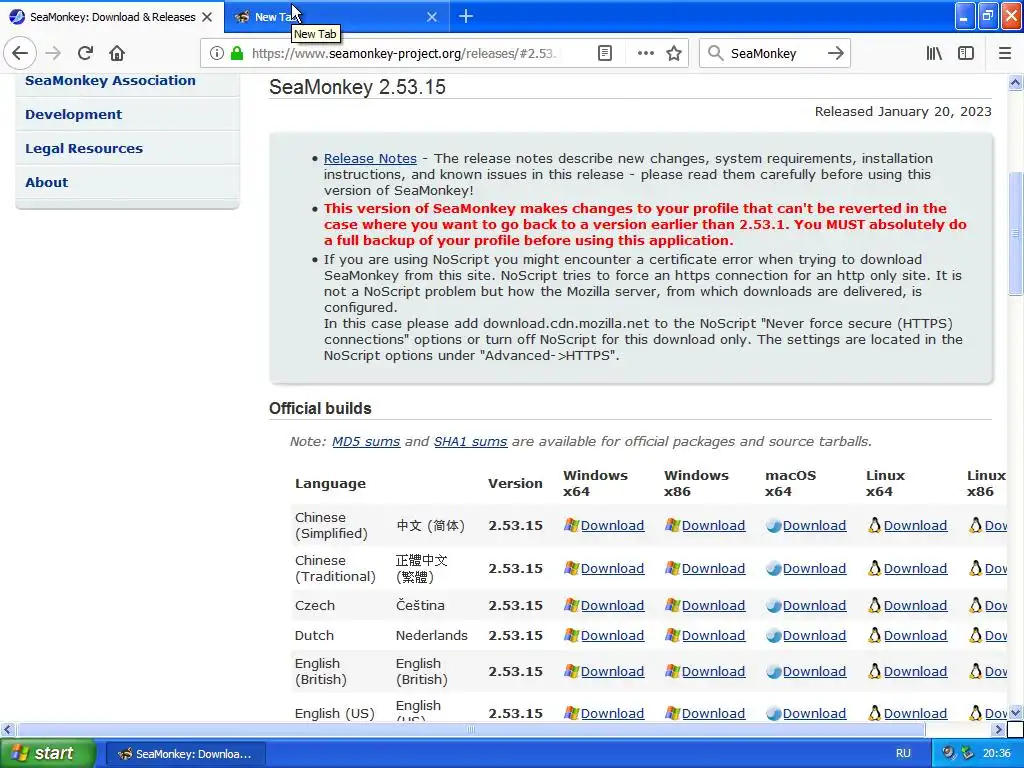Click Linux penguin icon in English British x64
The height and width of the screenshot is (768, 1024).
point(874,671)
